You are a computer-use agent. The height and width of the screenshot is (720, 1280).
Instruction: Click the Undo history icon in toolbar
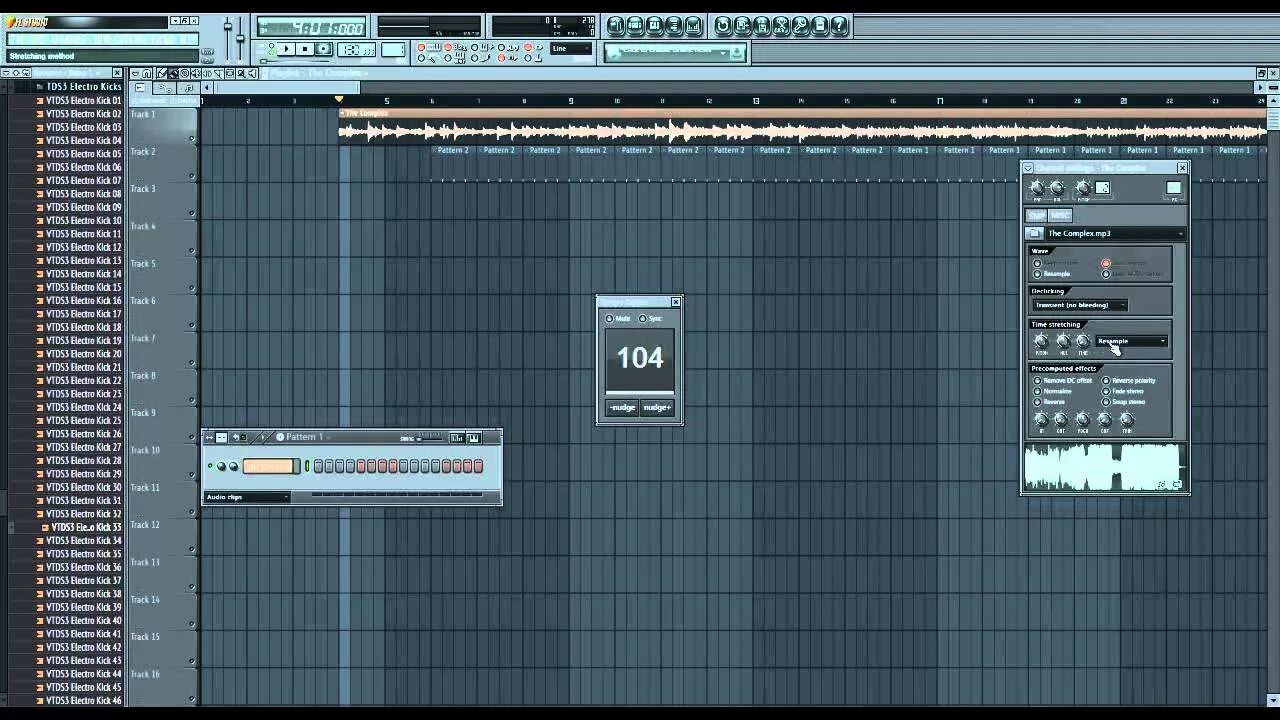722,26
